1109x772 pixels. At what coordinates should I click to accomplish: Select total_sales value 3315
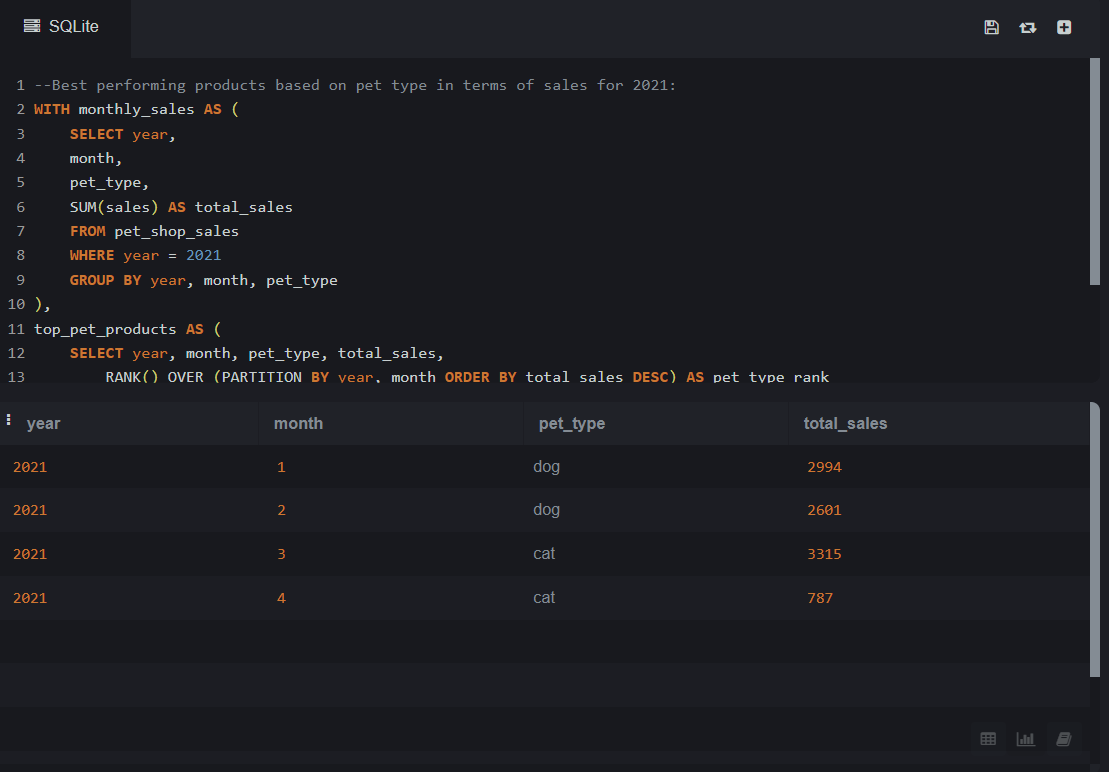pyautogui.click(x=824, y=554)
